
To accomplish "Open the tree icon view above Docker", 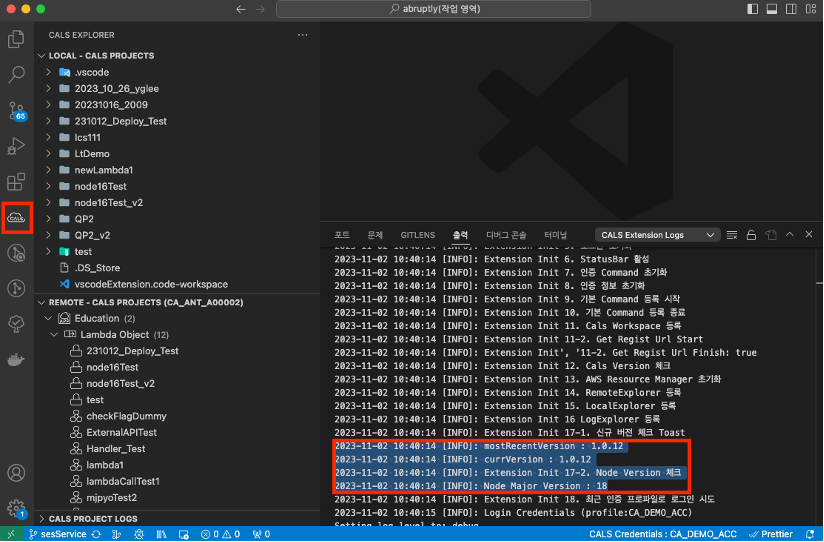I will coord(16,324).
